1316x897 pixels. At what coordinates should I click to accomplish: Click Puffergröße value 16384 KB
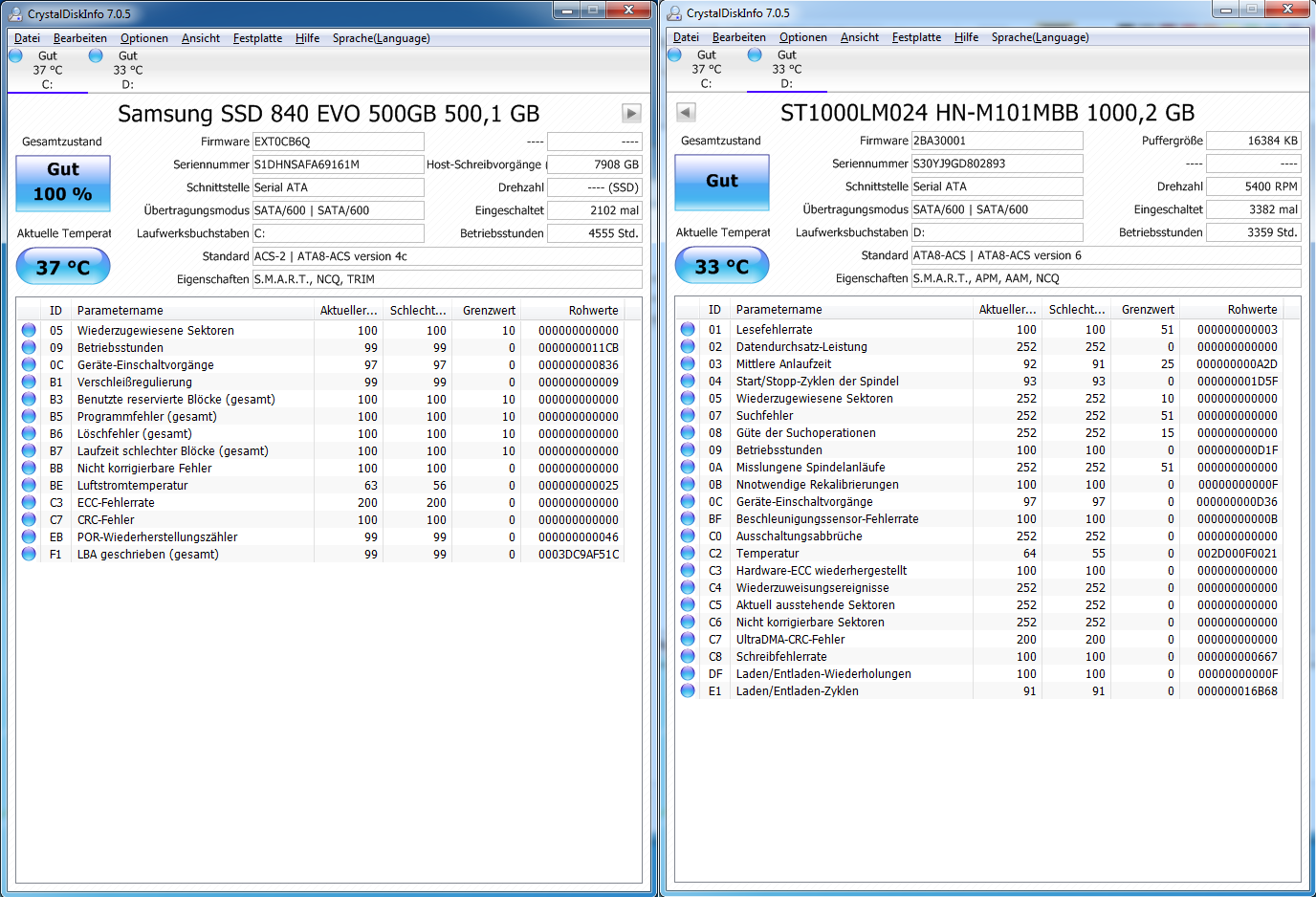(1254, 141)
